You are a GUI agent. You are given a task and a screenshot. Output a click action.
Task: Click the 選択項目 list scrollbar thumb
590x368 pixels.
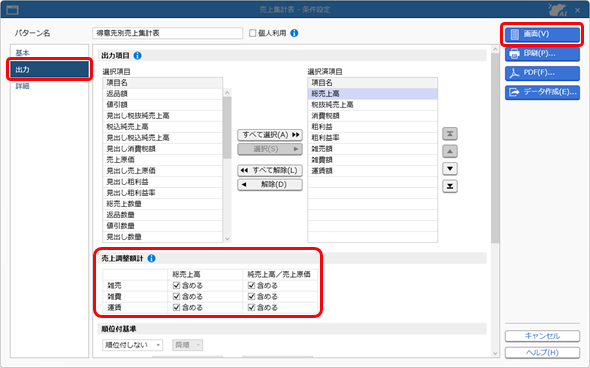click(227, 128)
